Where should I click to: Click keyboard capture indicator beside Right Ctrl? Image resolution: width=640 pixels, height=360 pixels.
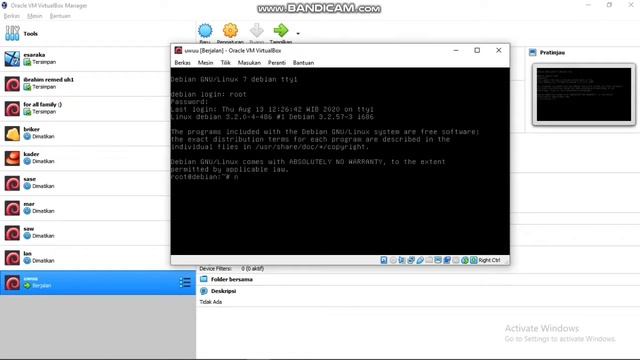pyautogui.click(x=473, y=260)
